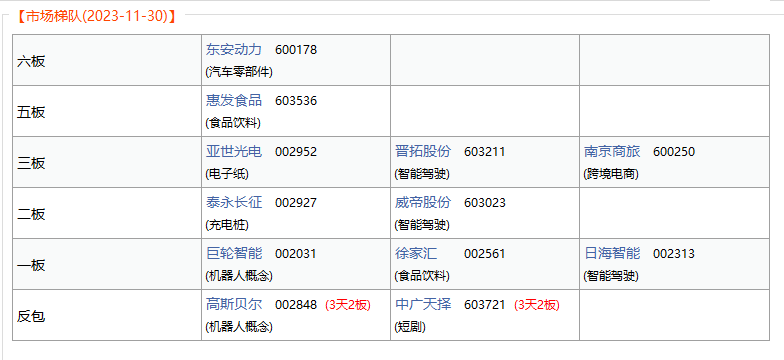Click the 市场梯队(2023-11-30) heading
The width and height of the screenshot is (784, 360).
coord(96,16)
